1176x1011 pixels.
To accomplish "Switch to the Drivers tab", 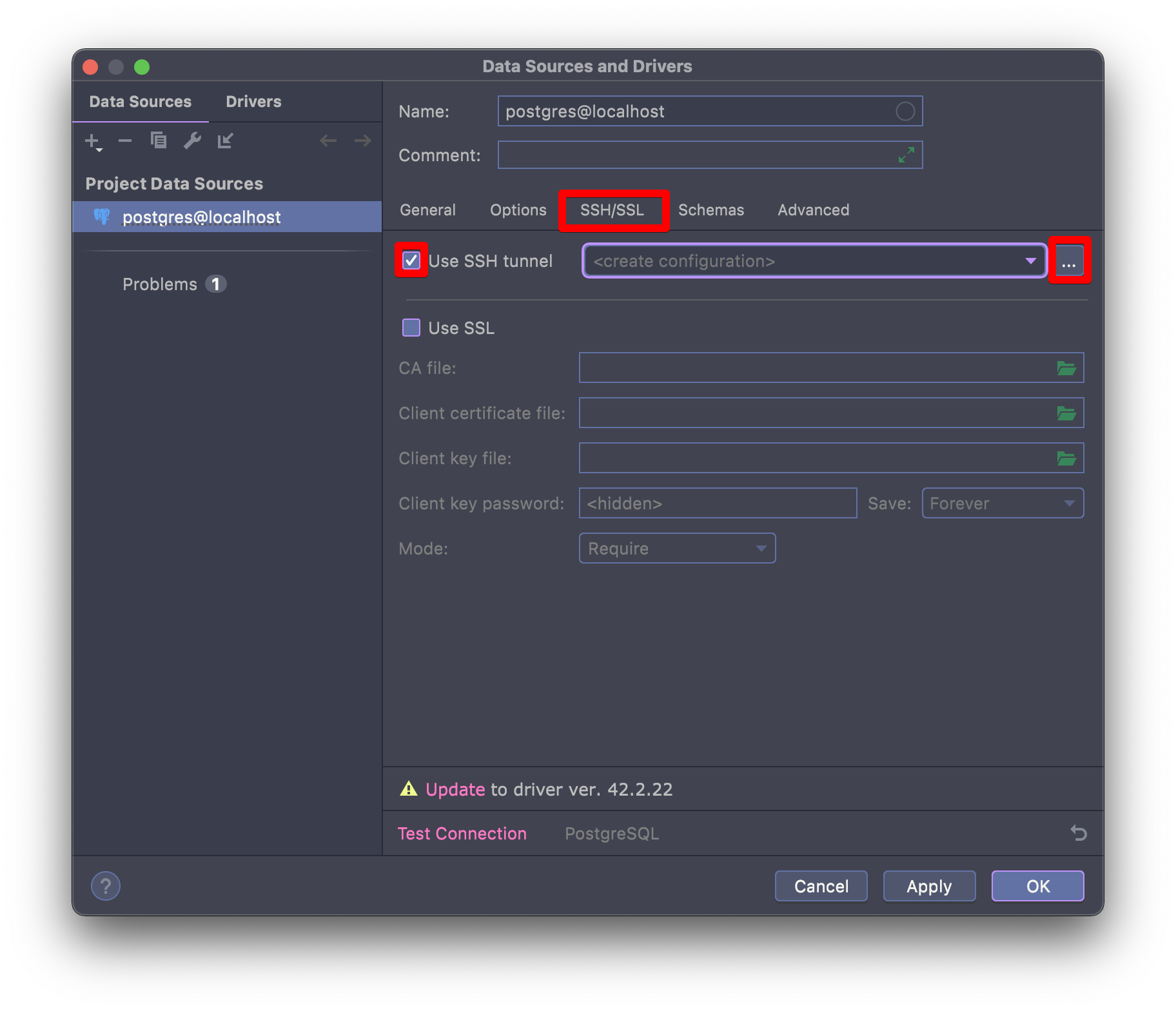I will point(253,102).
